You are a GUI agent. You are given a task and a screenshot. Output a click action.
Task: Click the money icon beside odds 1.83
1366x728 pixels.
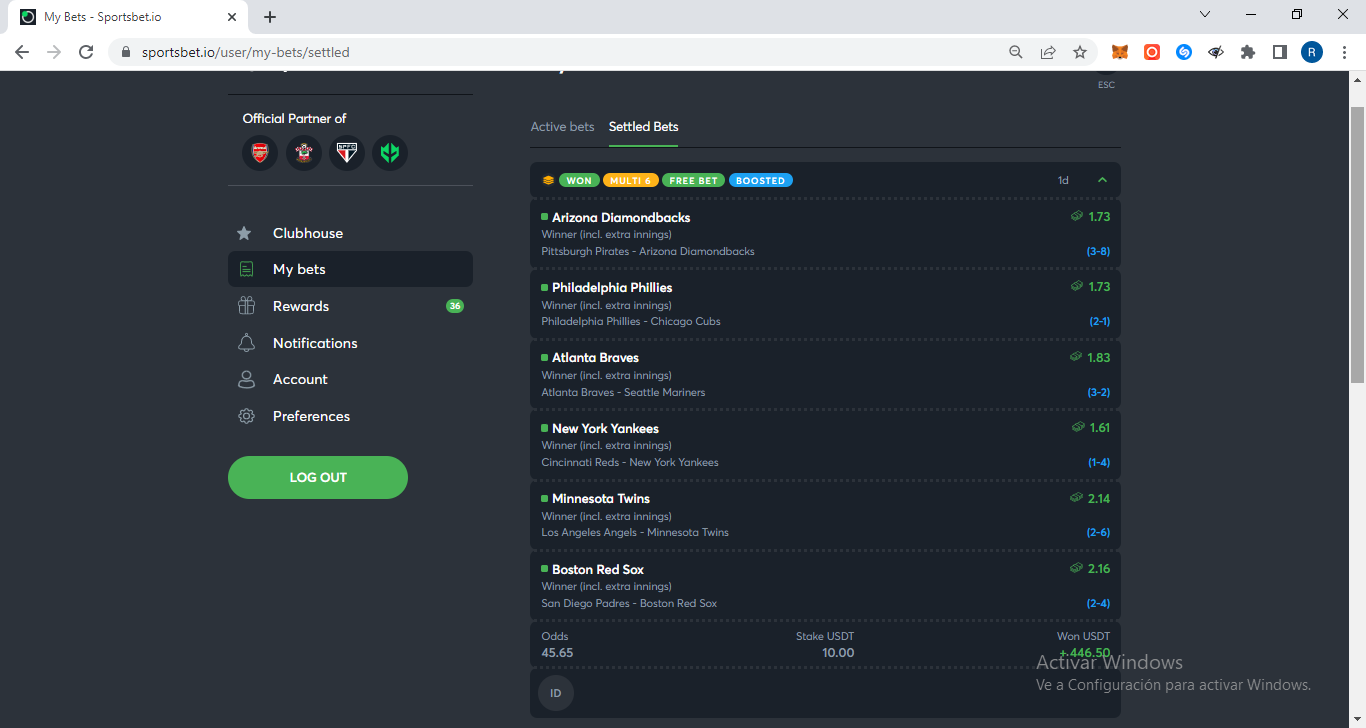pos(1077,357)
